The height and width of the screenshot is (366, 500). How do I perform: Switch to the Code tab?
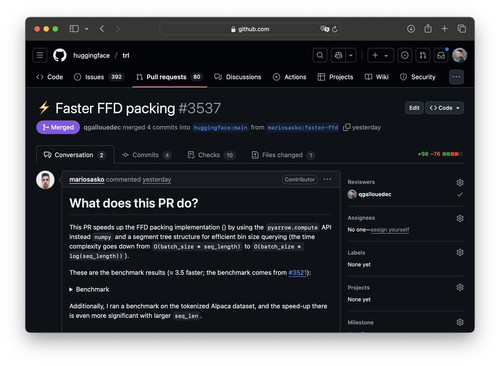pos(49,77)
